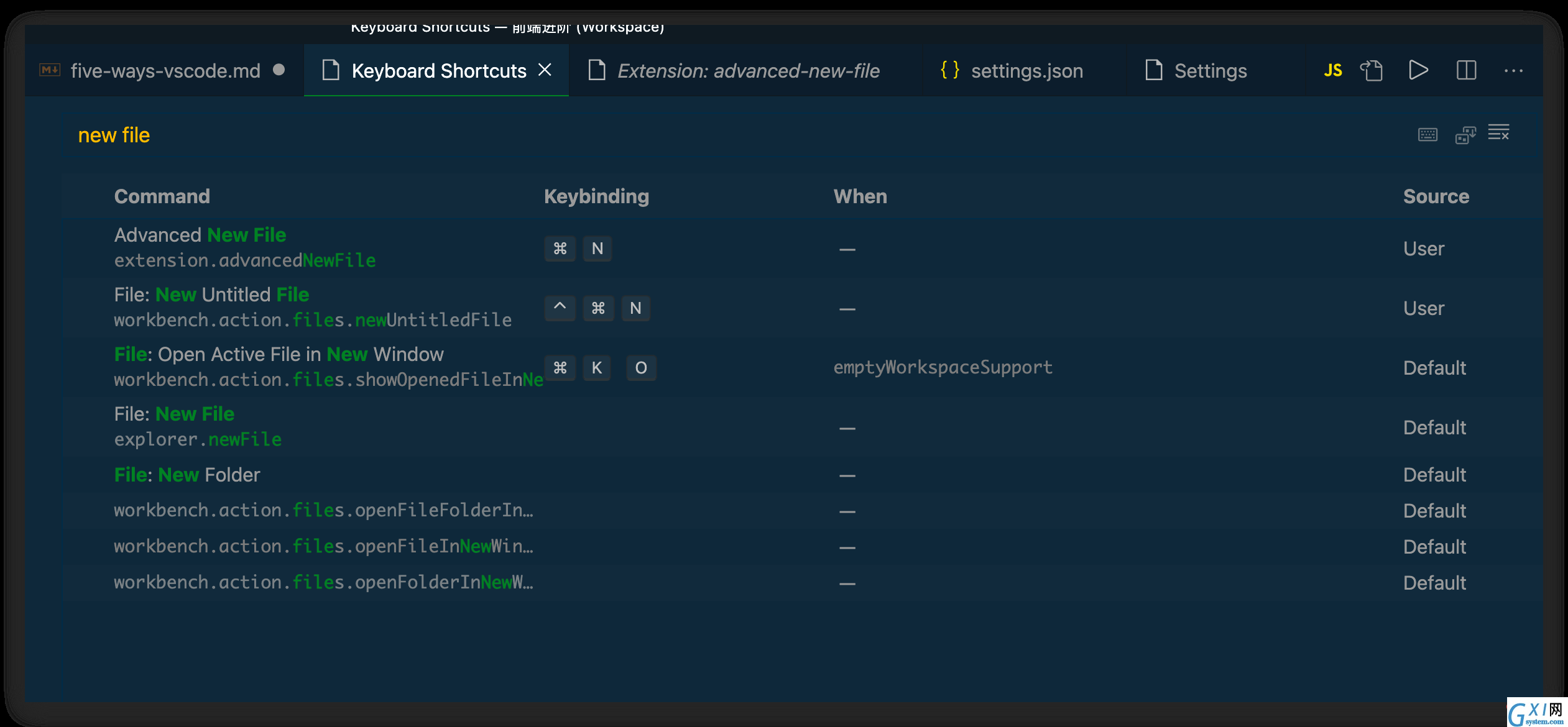Click the JS icon in editor toolbar

(1332, 70)
